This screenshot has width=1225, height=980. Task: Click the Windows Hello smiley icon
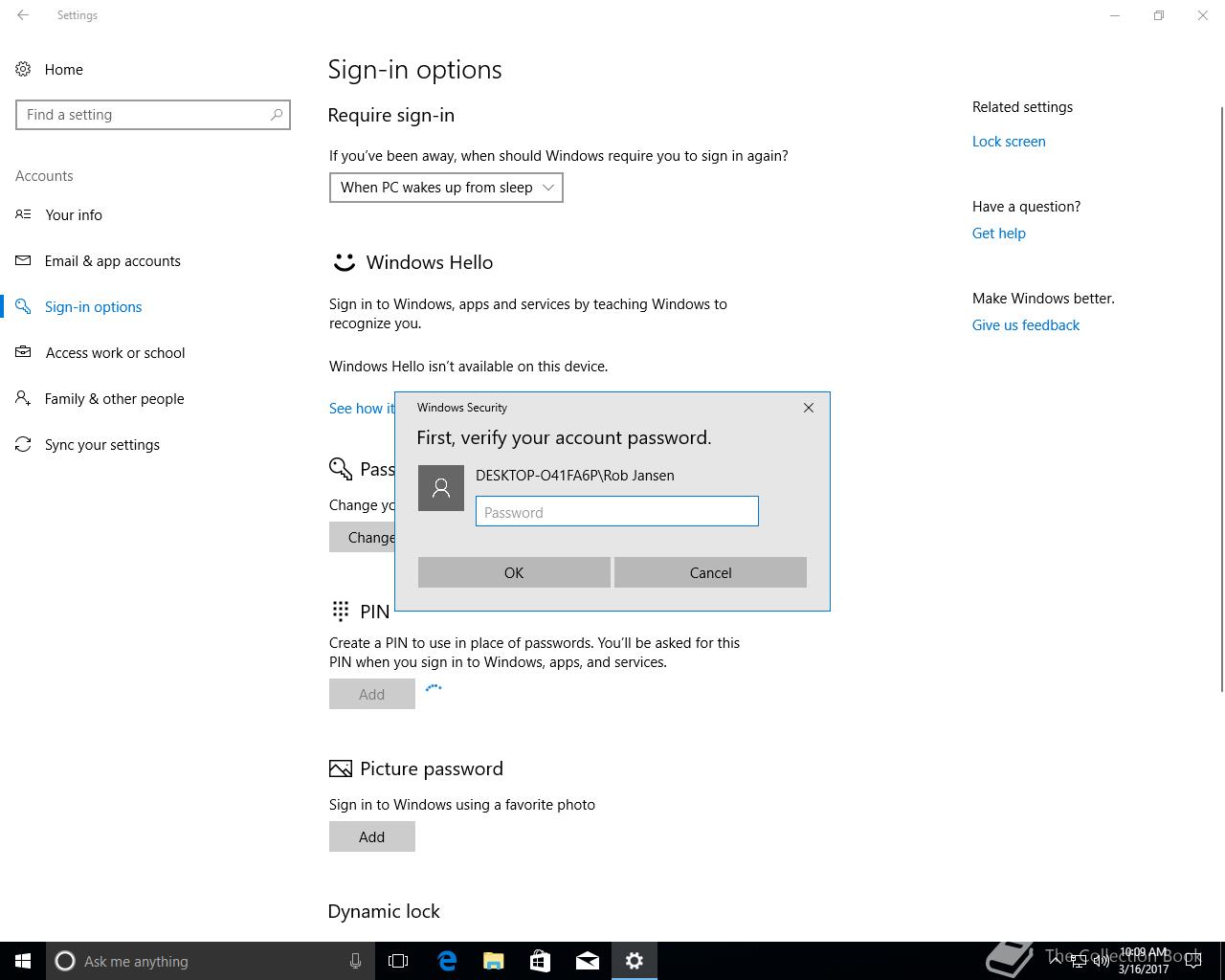(x=344, y=262)
